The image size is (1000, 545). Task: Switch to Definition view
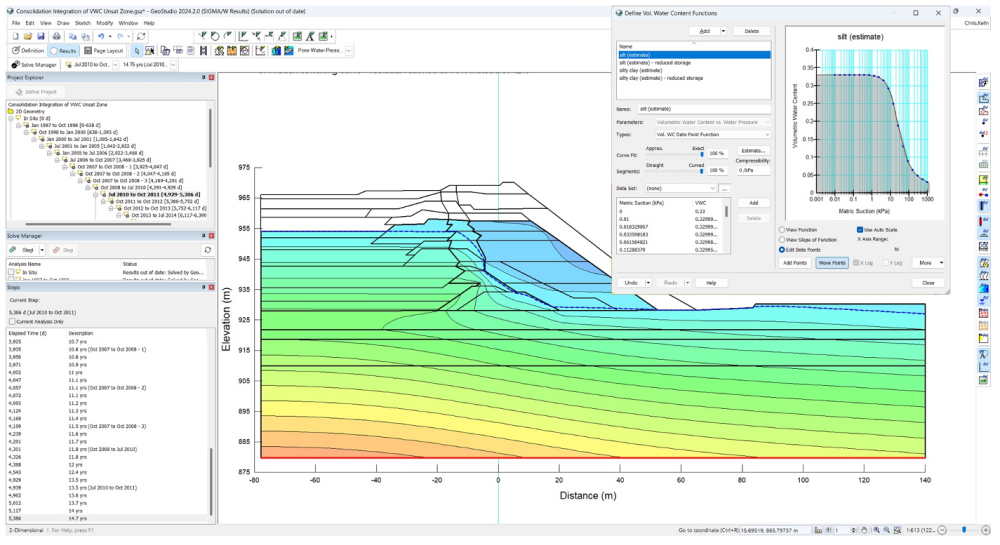point(28,50)
